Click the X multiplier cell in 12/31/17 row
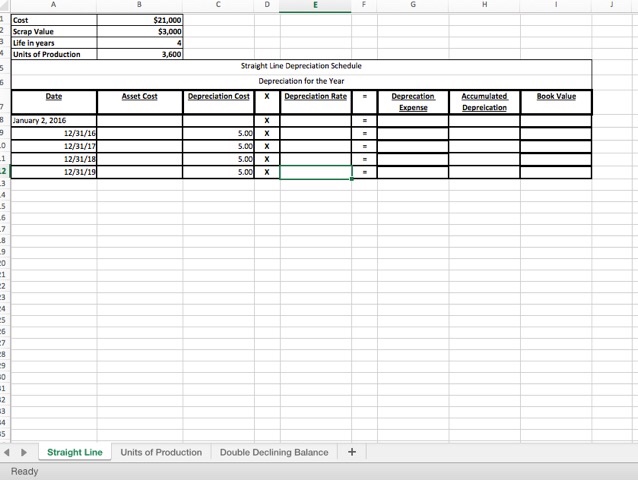 point(267,146)
